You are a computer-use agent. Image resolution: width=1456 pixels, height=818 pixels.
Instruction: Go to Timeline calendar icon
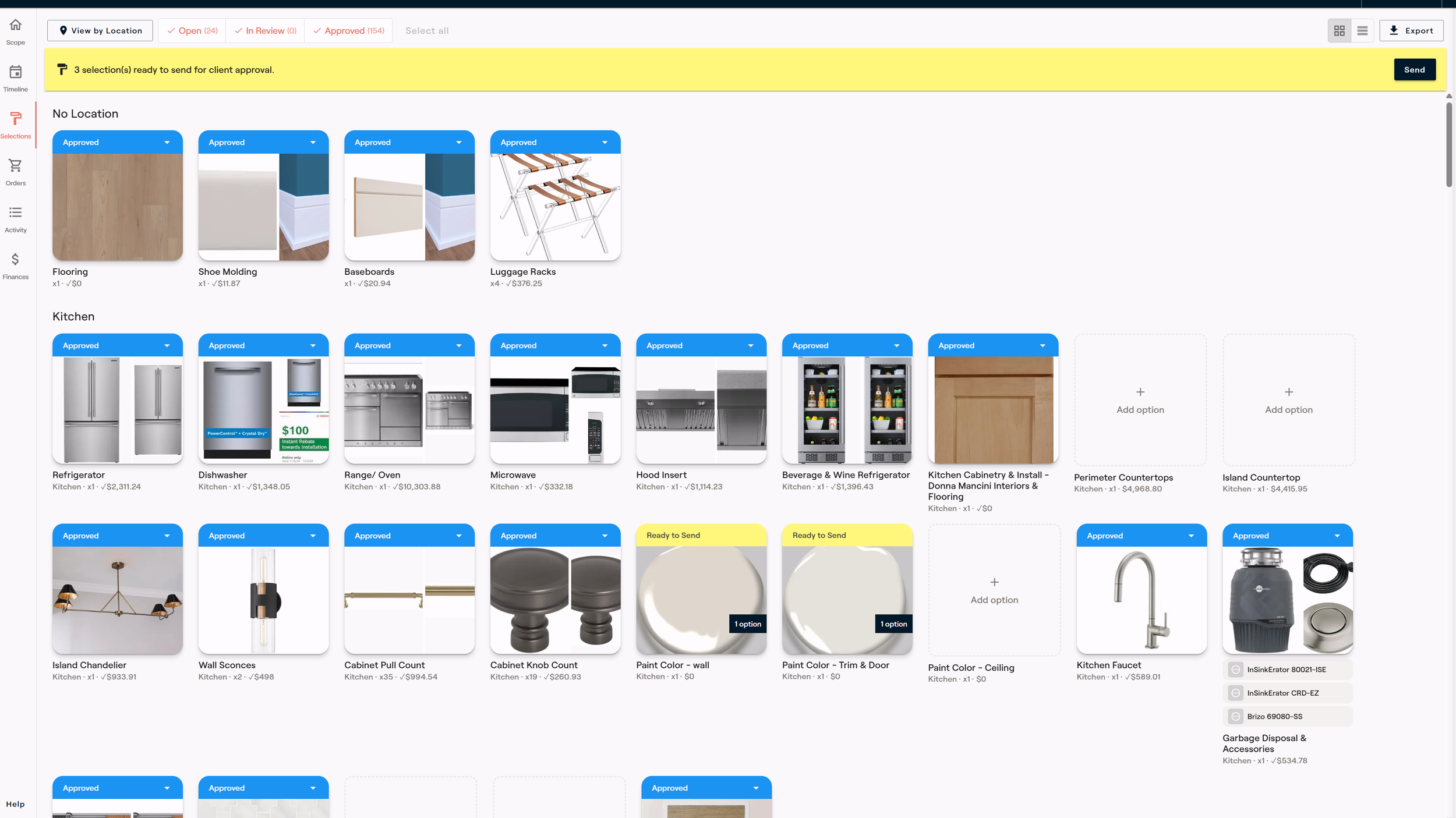coord(16,72)
